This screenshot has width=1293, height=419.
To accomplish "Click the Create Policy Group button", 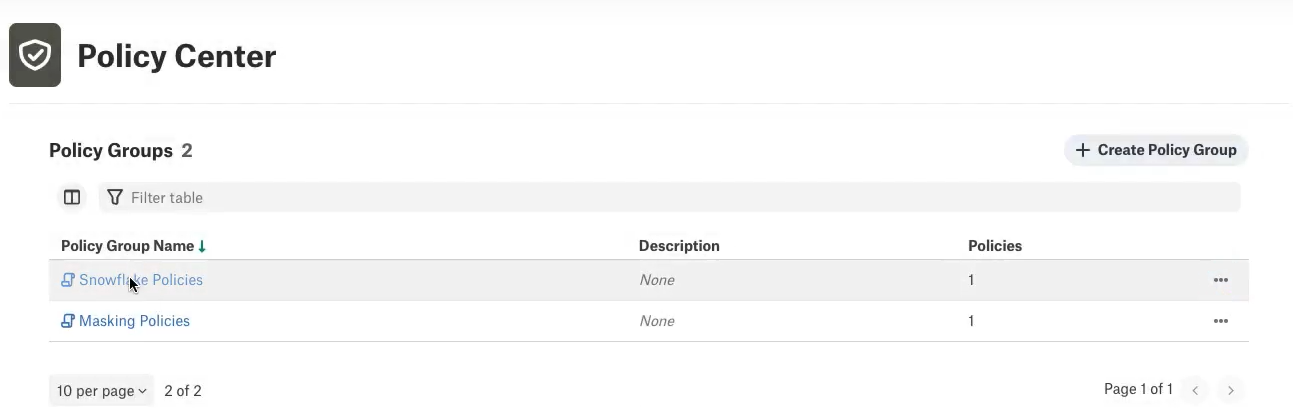I will 1156,150.
